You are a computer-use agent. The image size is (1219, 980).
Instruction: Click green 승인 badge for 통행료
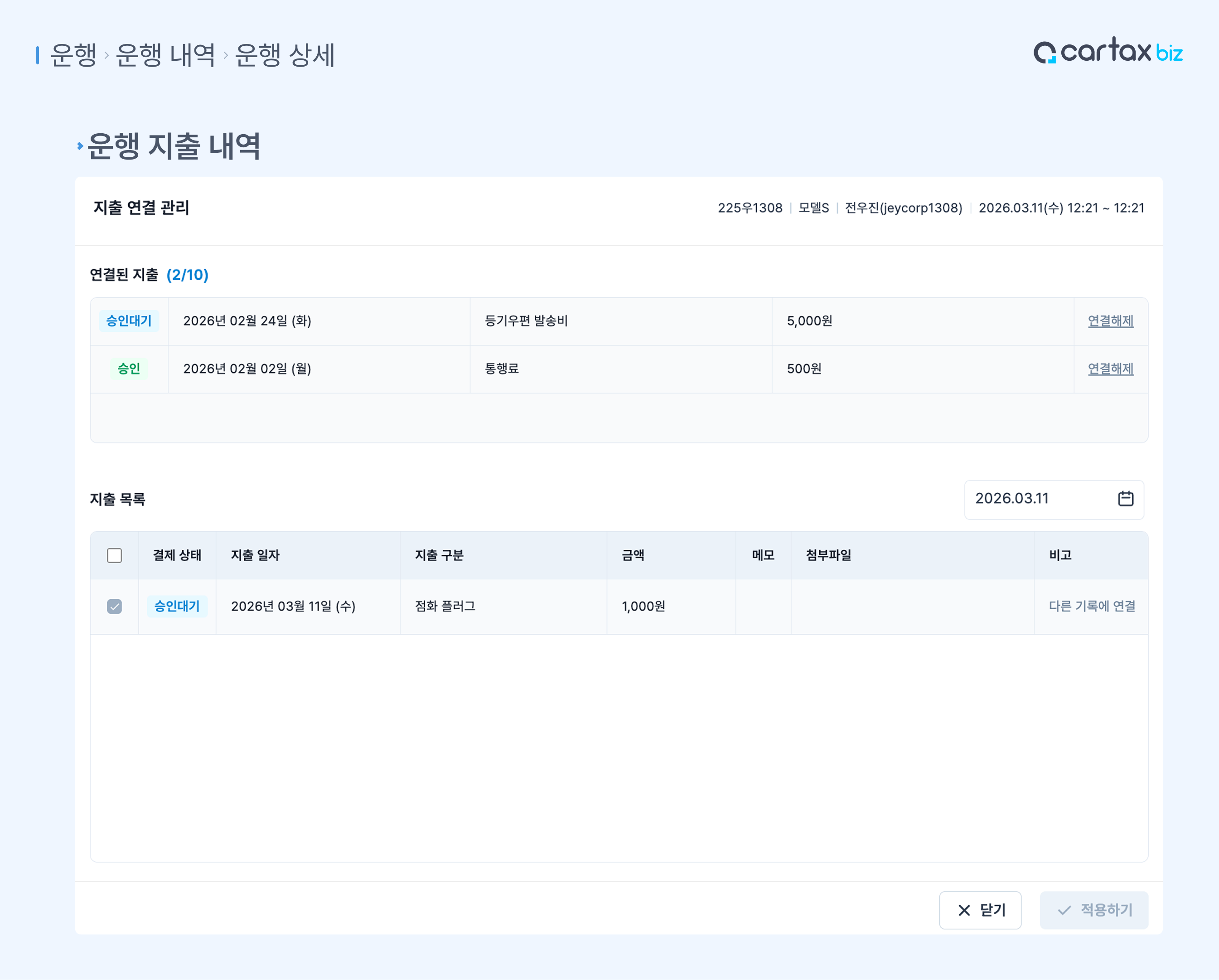129,369
